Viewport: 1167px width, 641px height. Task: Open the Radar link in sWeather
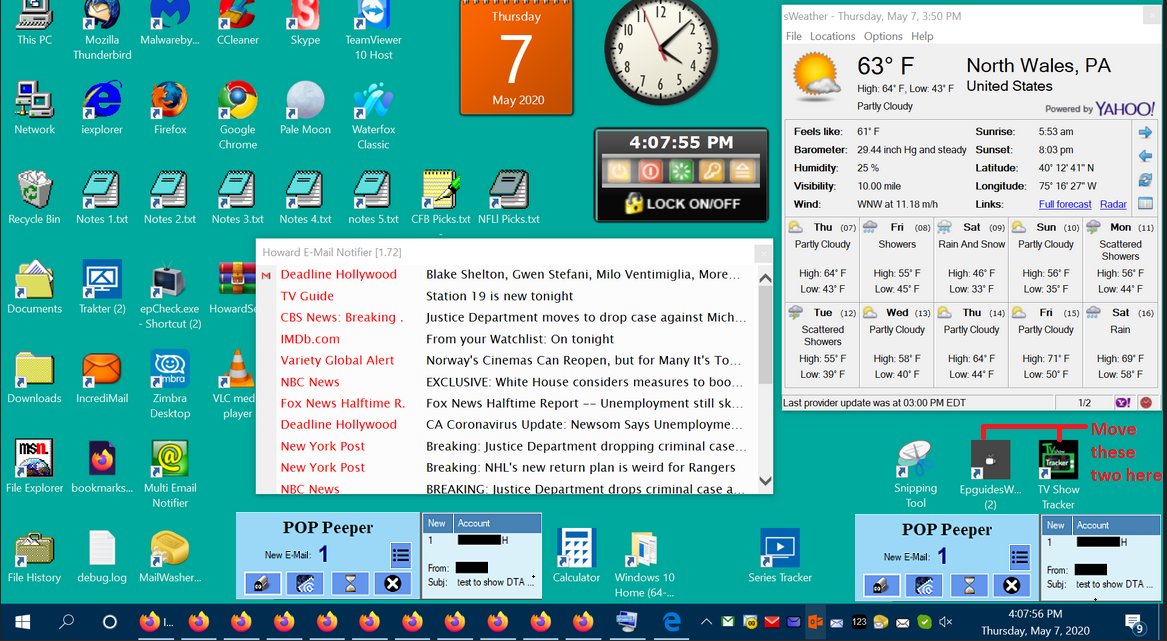point(1113,204)
